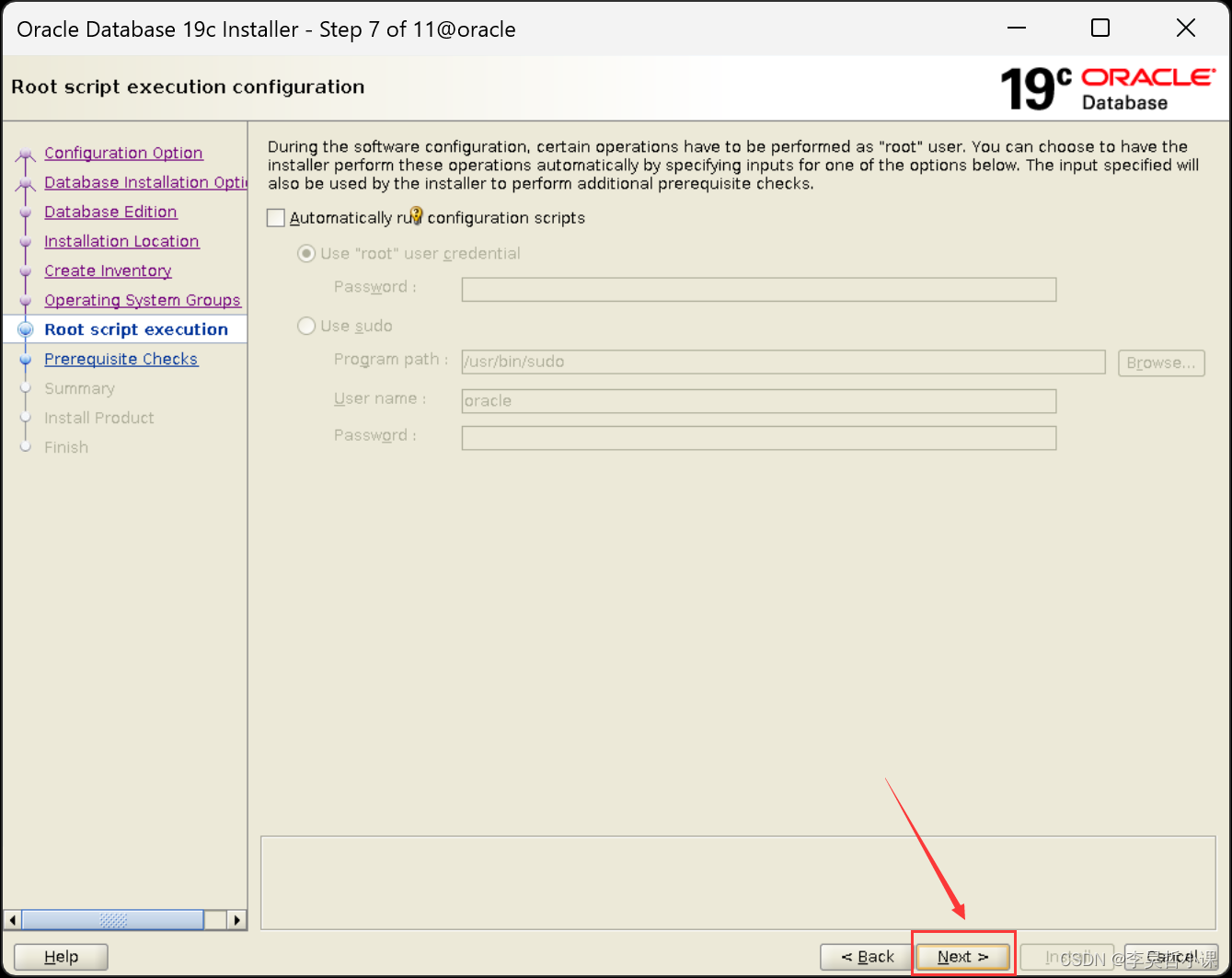This screenshot has width=1232, height=978.
Task: Click the Program path field /usr/bin/sudo
Action: (783, 362)
